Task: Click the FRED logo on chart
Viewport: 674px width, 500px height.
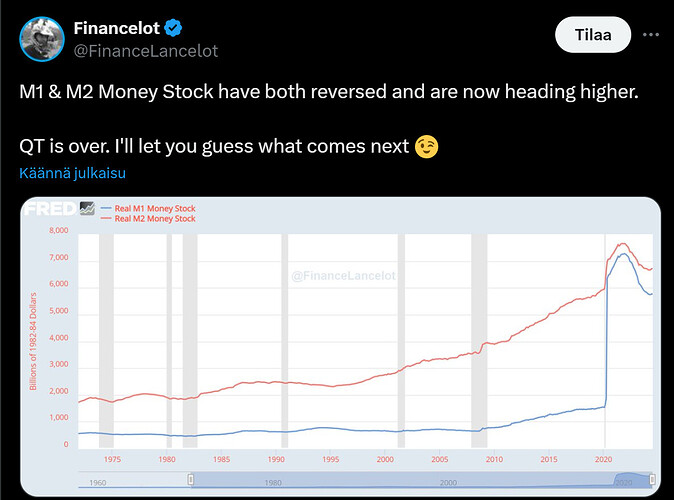Action: click(x=50, y=209)
